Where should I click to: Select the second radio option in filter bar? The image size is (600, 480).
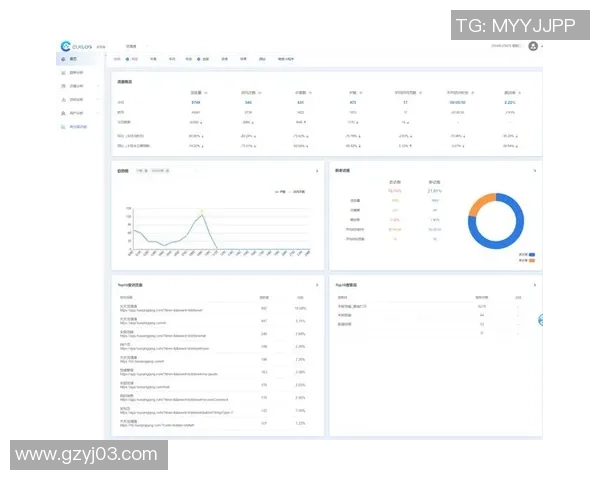coord(198,60)
